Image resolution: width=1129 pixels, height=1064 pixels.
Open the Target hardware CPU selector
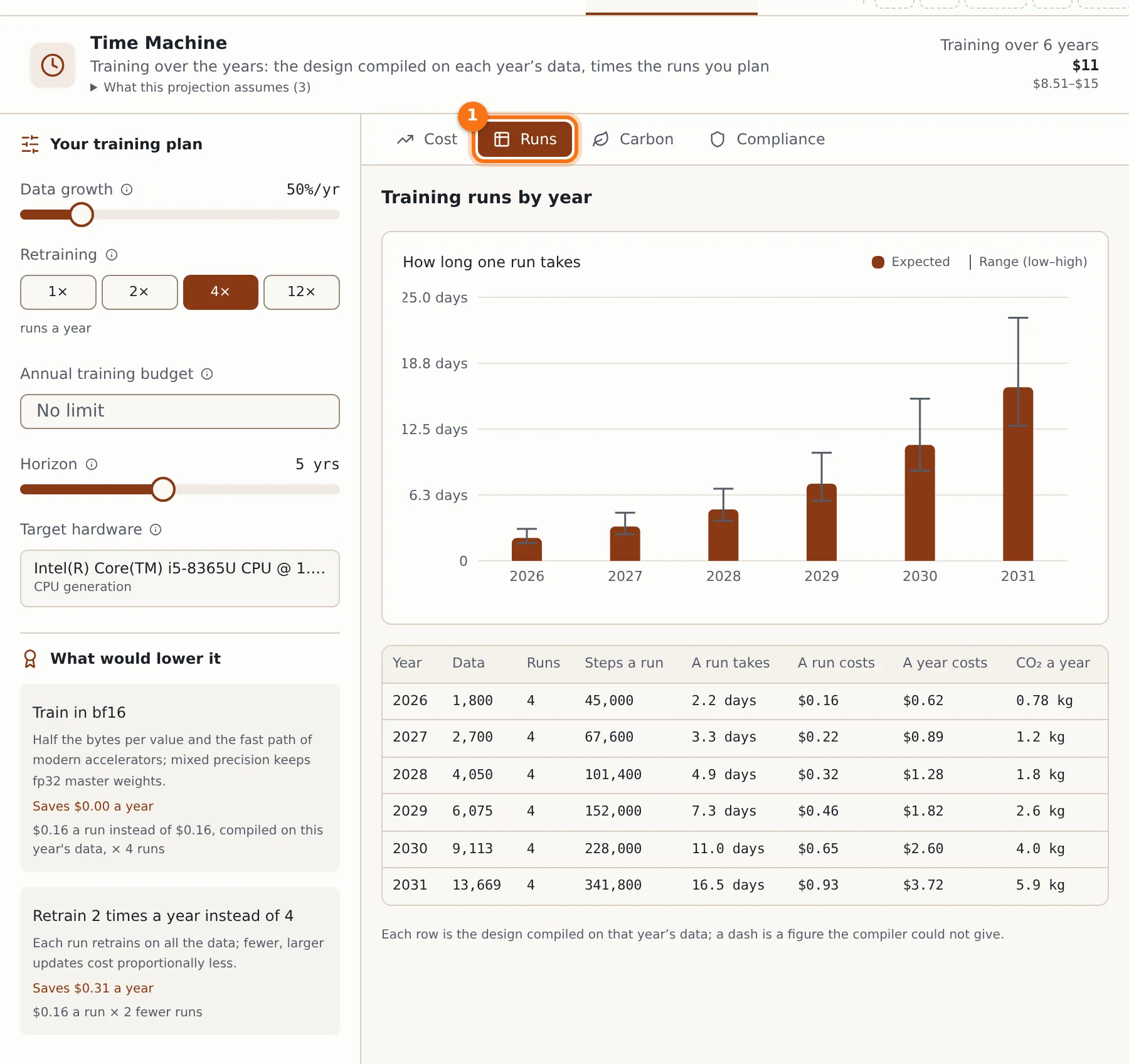180,578
